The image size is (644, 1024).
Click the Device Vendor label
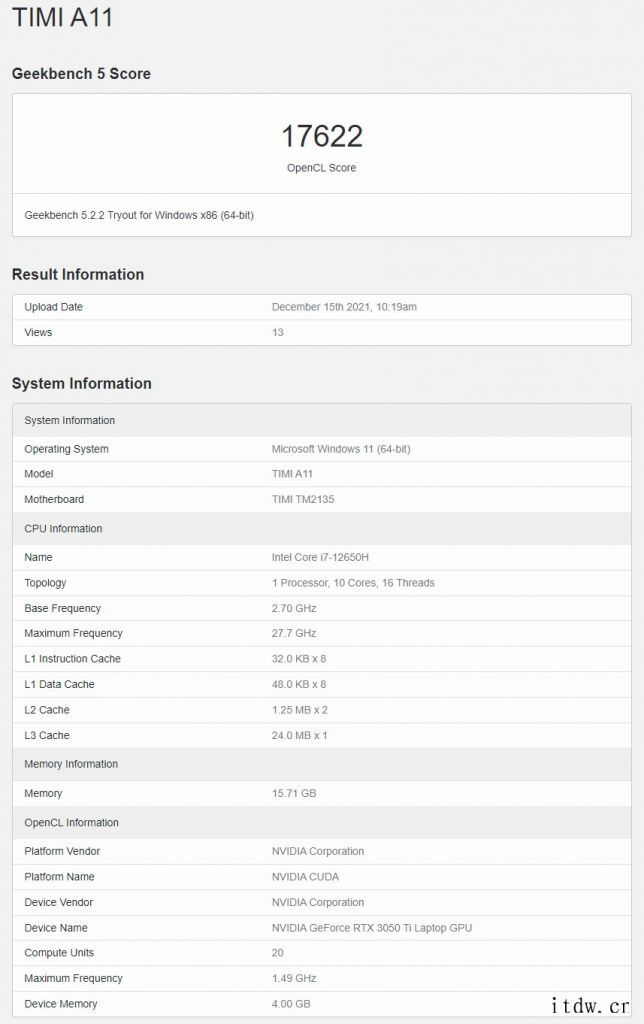(59, 903)
